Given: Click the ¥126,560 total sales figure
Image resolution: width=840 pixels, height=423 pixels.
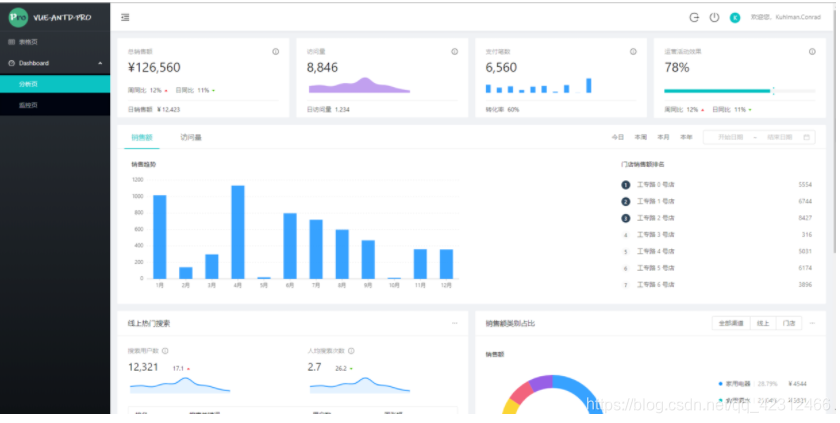Looking at the screenshot, I should [x=154, y=67].
